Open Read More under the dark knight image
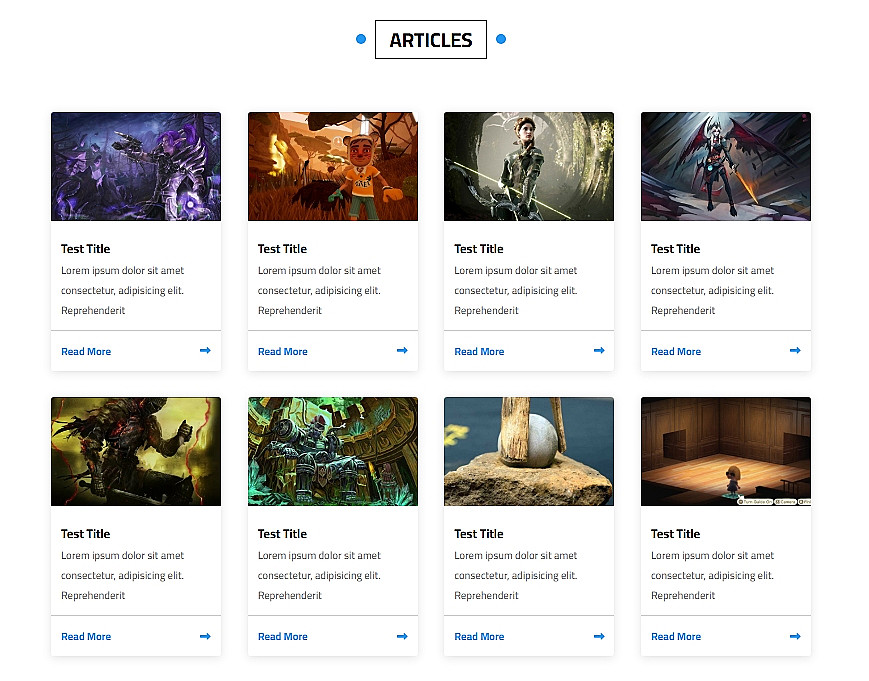 [x=86, y=637]
